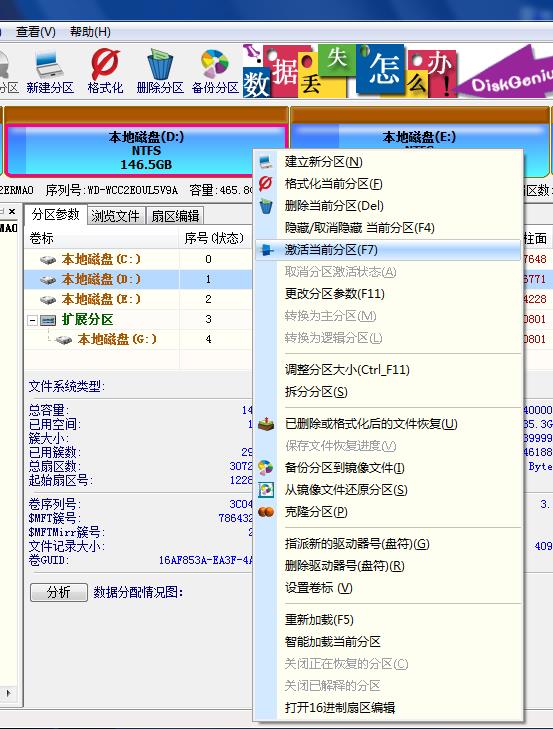This screenshot has height=729, width=553.
Task: Select 调整分区大小(Ctrl_F11) menu entry
Action: [x=347, y=370]
